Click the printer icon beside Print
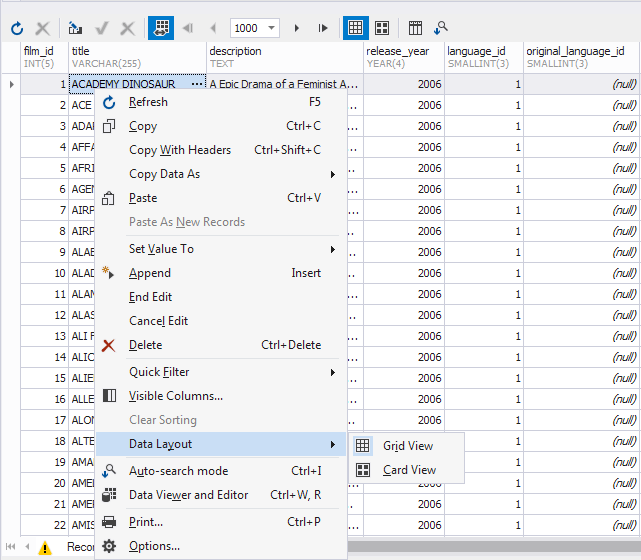641x560 pixels. 109,522
